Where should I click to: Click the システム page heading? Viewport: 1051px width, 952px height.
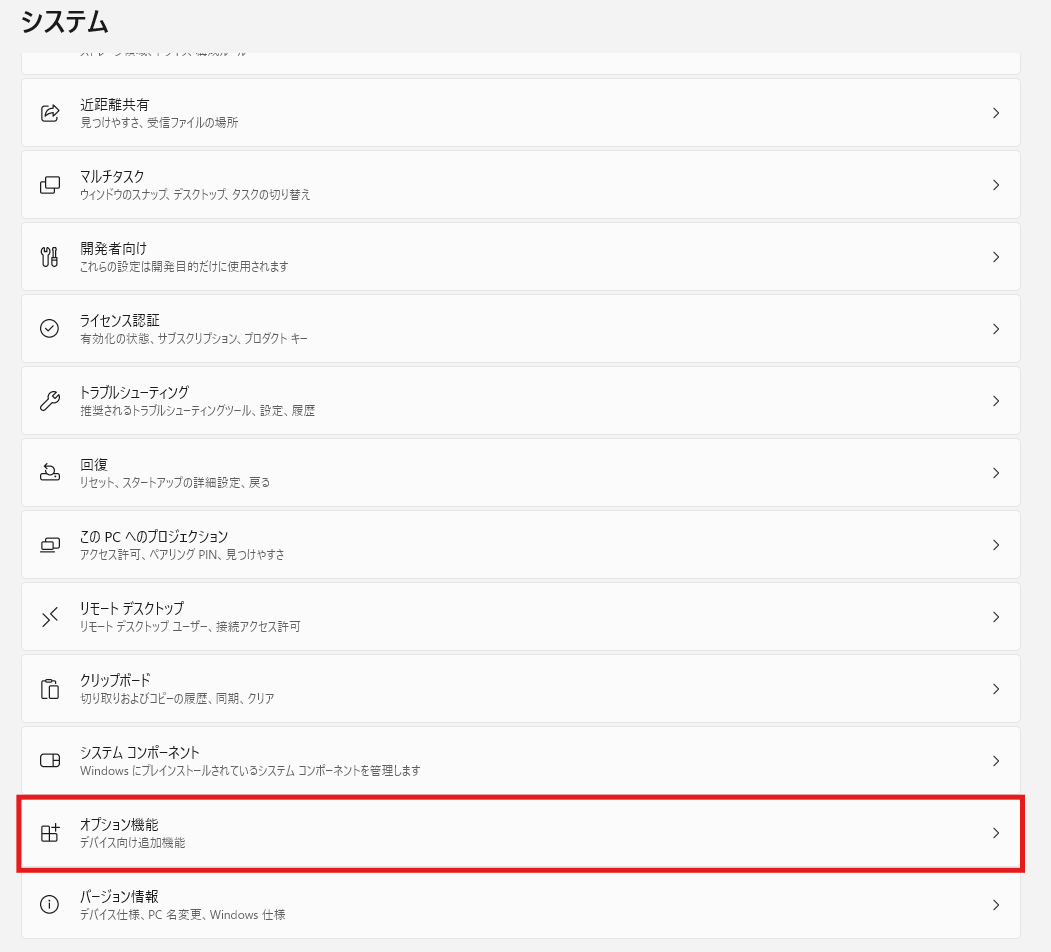click(x=64, y=22)
